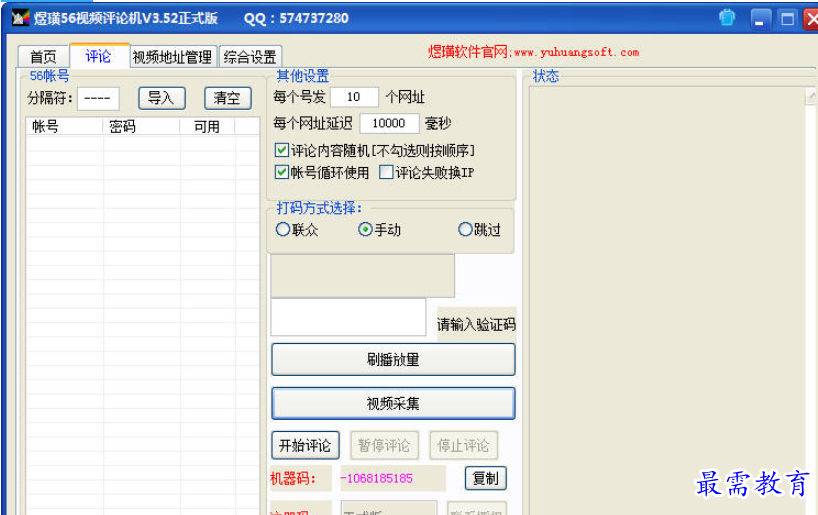Click the 密码 column header
Viewport: 818px width, 515px height.
(x=141, y=126)
